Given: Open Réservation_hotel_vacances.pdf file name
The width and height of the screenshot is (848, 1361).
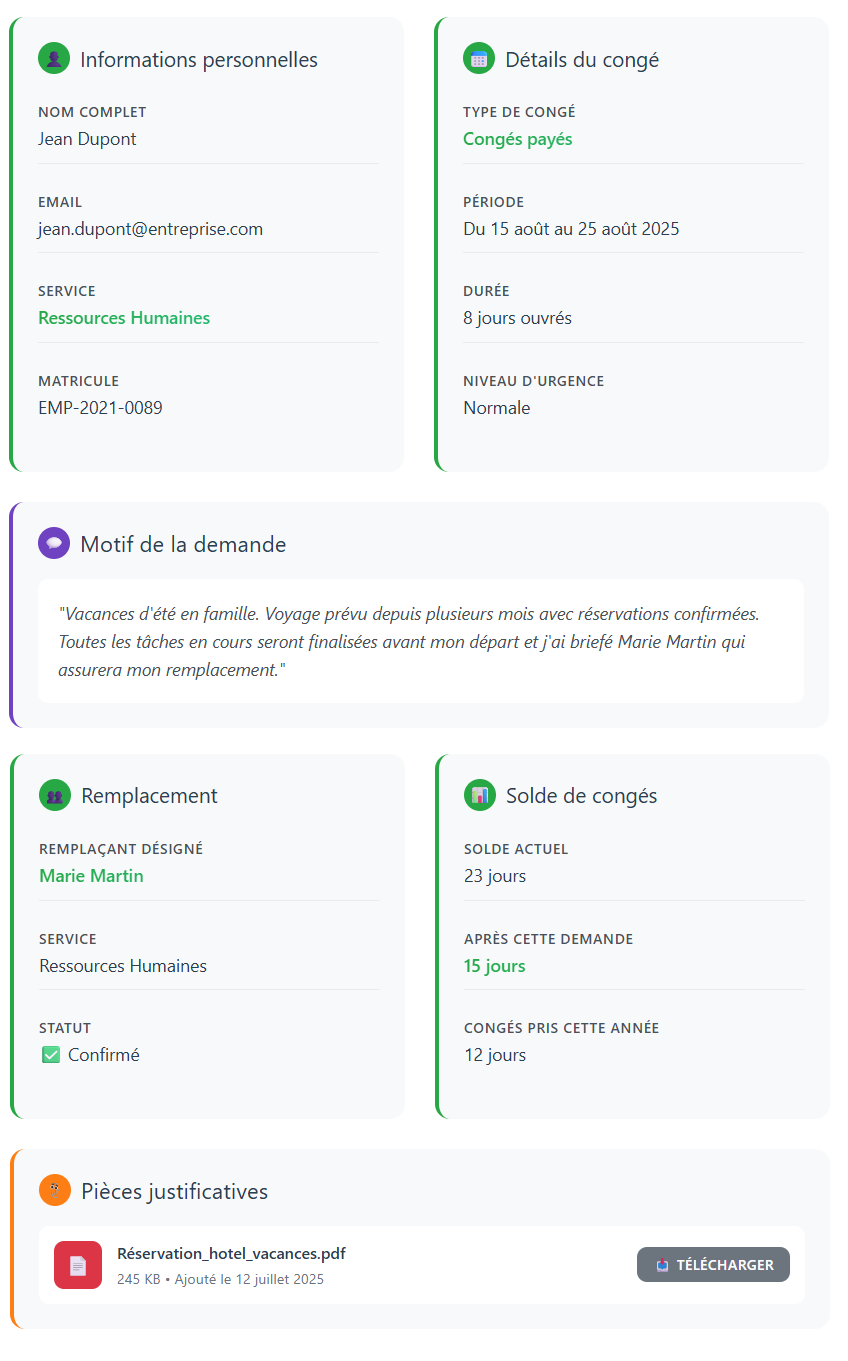Looking at the screenshot, I should tap(231, 1253).
